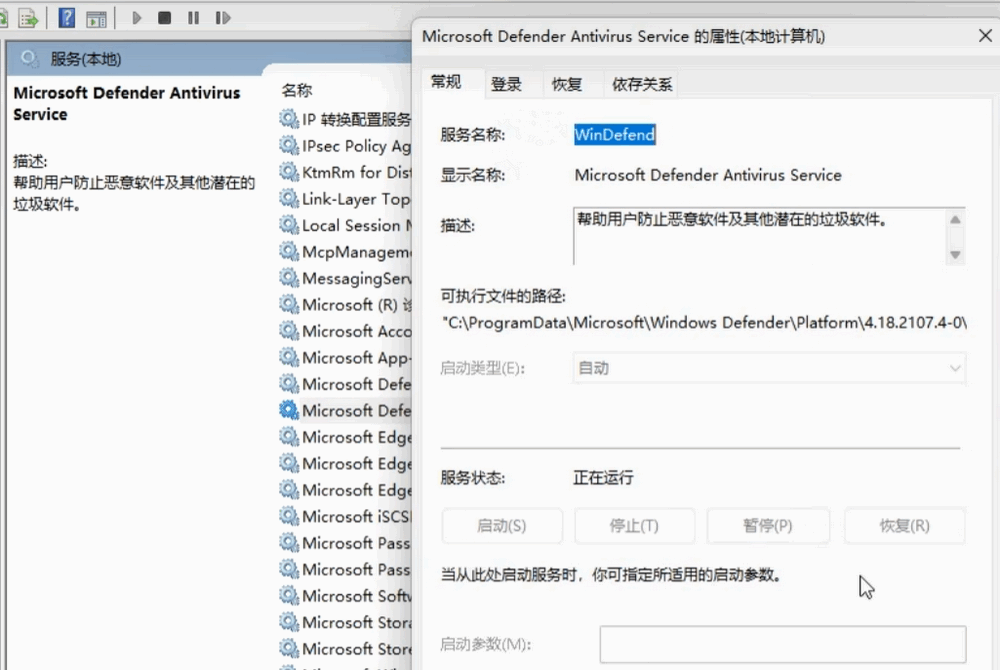Open the 启动类型 dropdown

[769, 368]
